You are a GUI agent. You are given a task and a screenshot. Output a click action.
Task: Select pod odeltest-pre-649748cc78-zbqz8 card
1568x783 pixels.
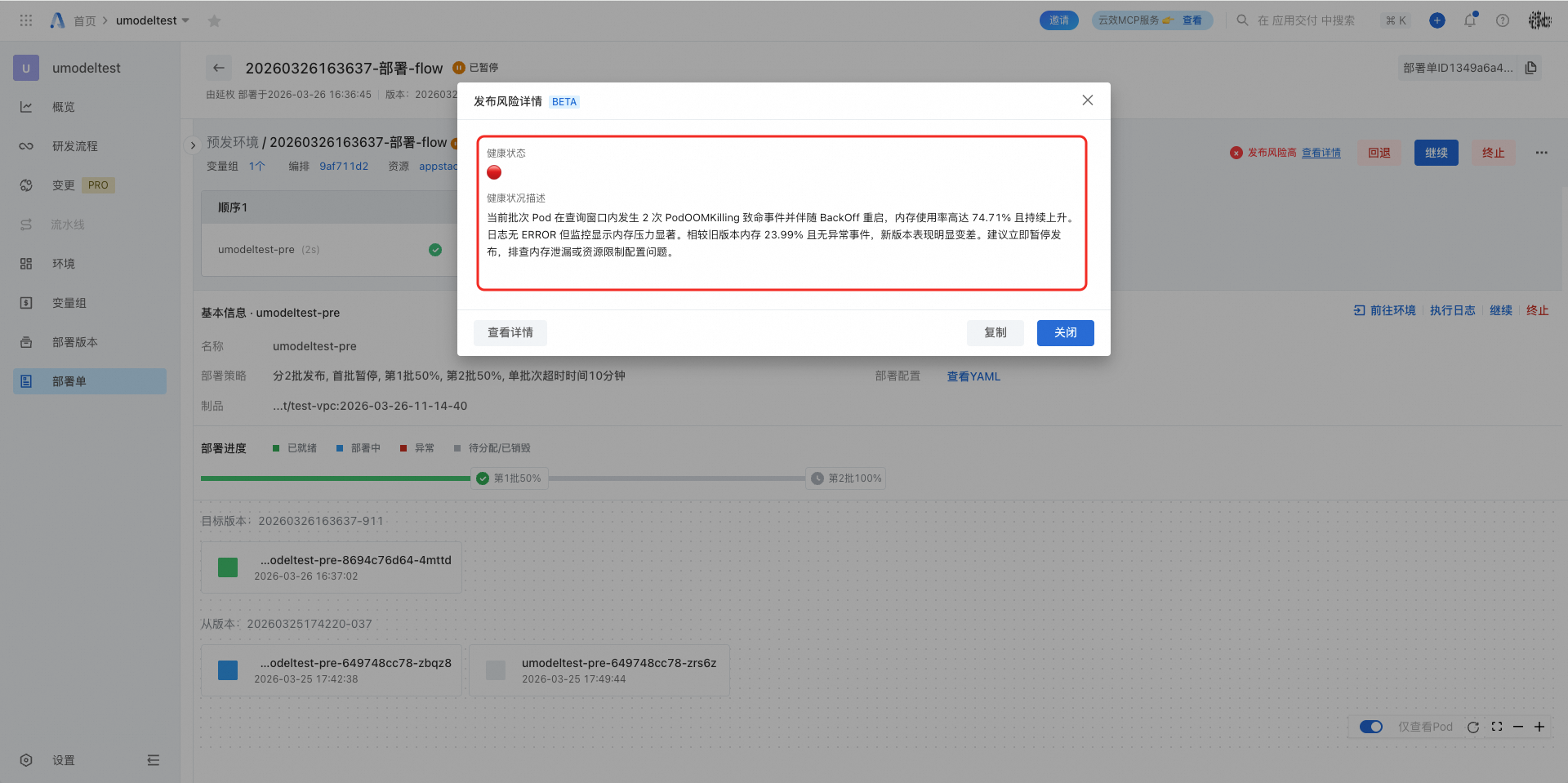click(x=332, y=670)
